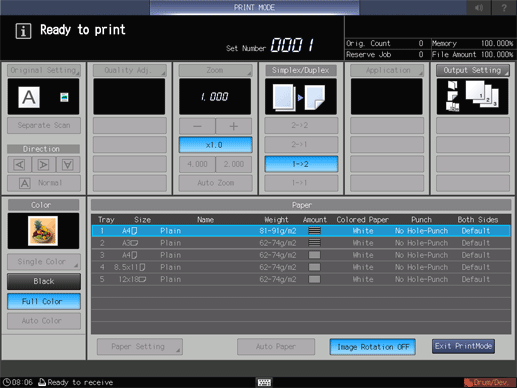Expand the Simplex/Duplex settings
Viewport: 517px width, 388px height.
pyautogui.click(x=301, y=70)
